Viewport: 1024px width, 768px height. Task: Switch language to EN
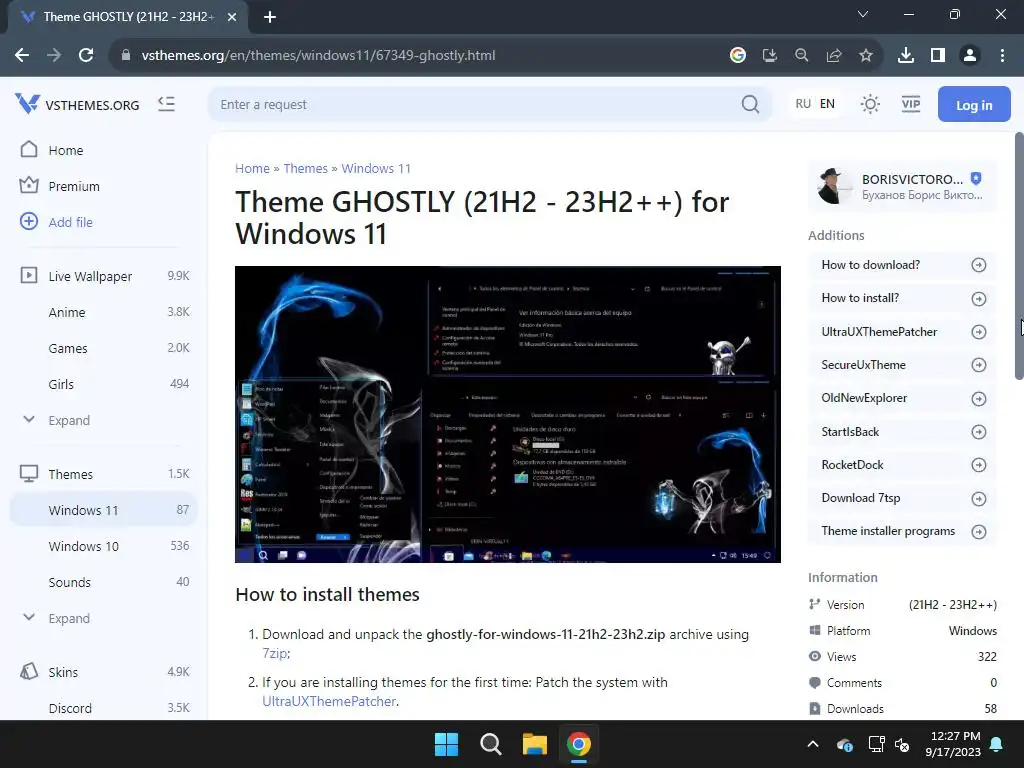[x=827, y=104]
